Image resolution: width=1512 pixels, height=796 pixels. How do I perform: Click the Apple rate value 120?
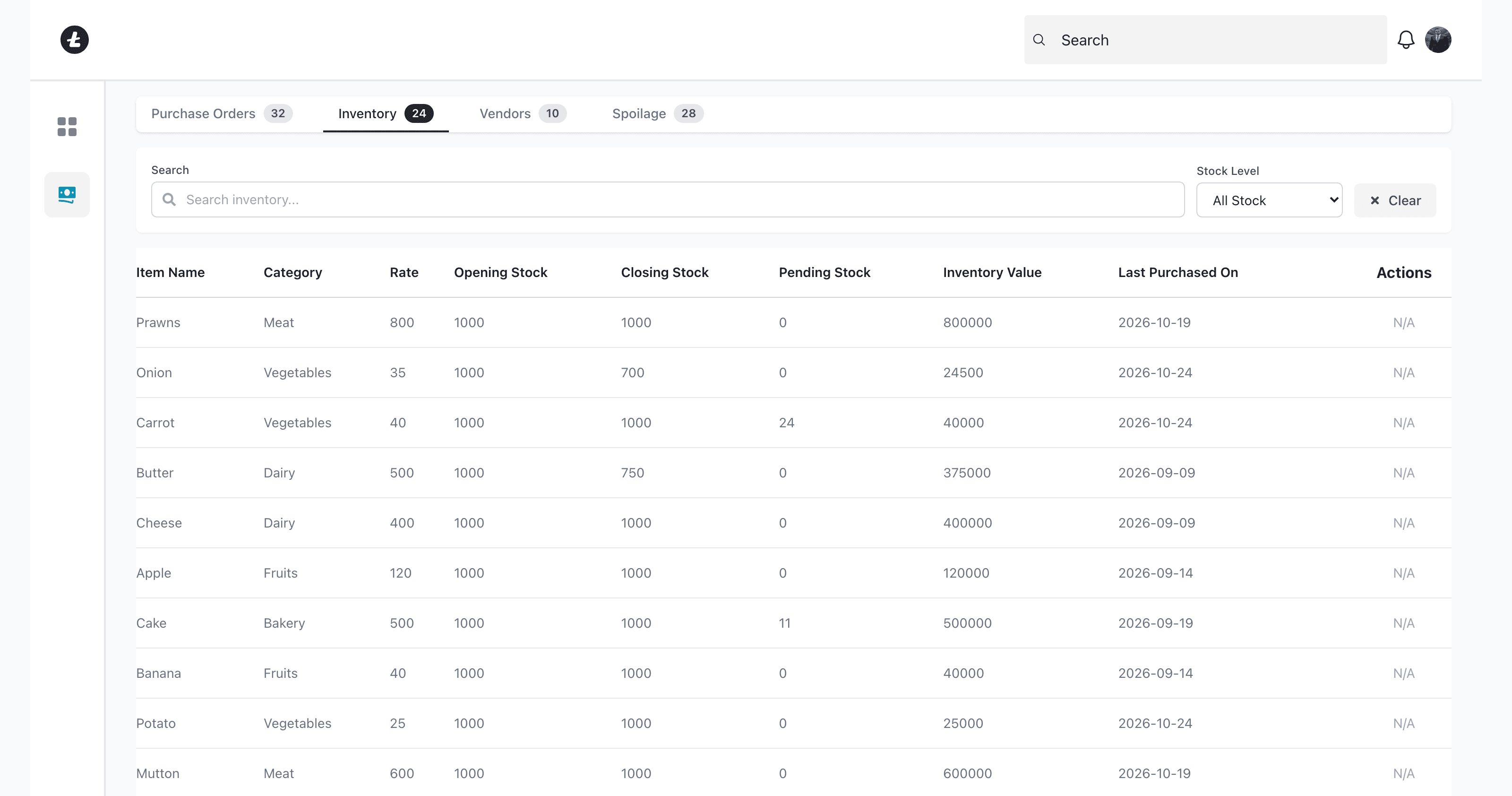click(400, 573)
